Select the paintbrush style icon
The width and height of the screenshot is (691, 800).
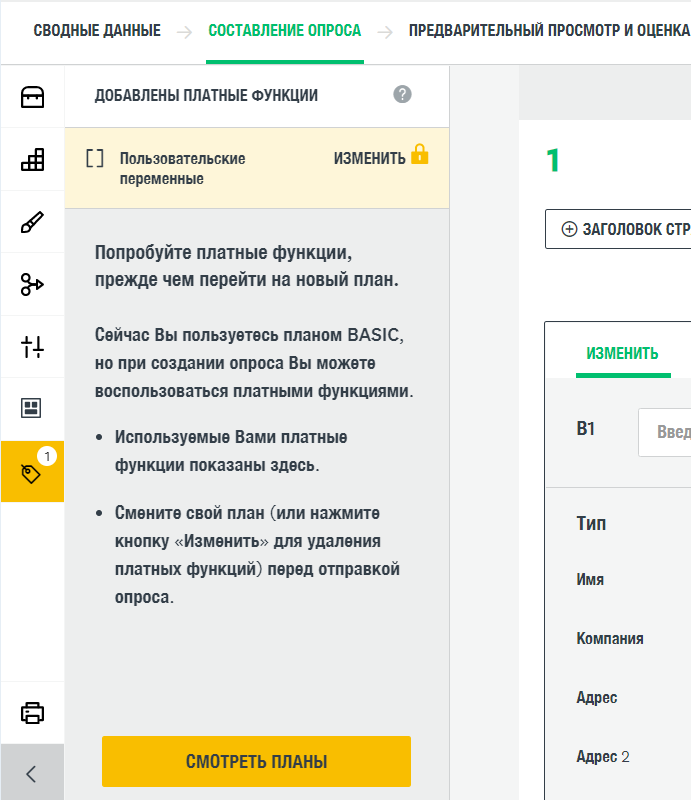click(32, 222)
